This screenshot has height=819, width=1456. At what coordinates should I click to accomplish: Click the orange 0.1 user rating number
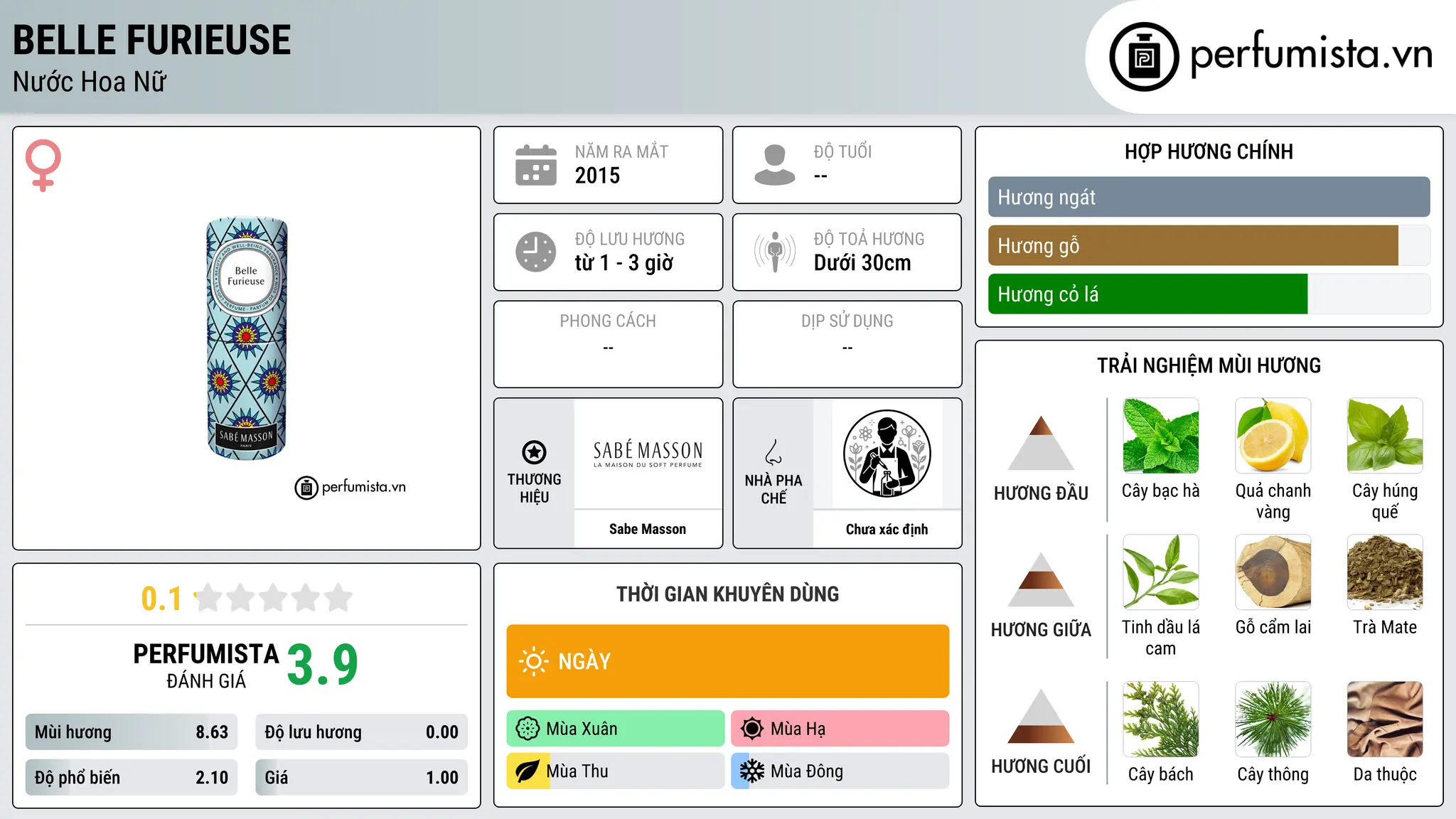(x=161, y=599)
